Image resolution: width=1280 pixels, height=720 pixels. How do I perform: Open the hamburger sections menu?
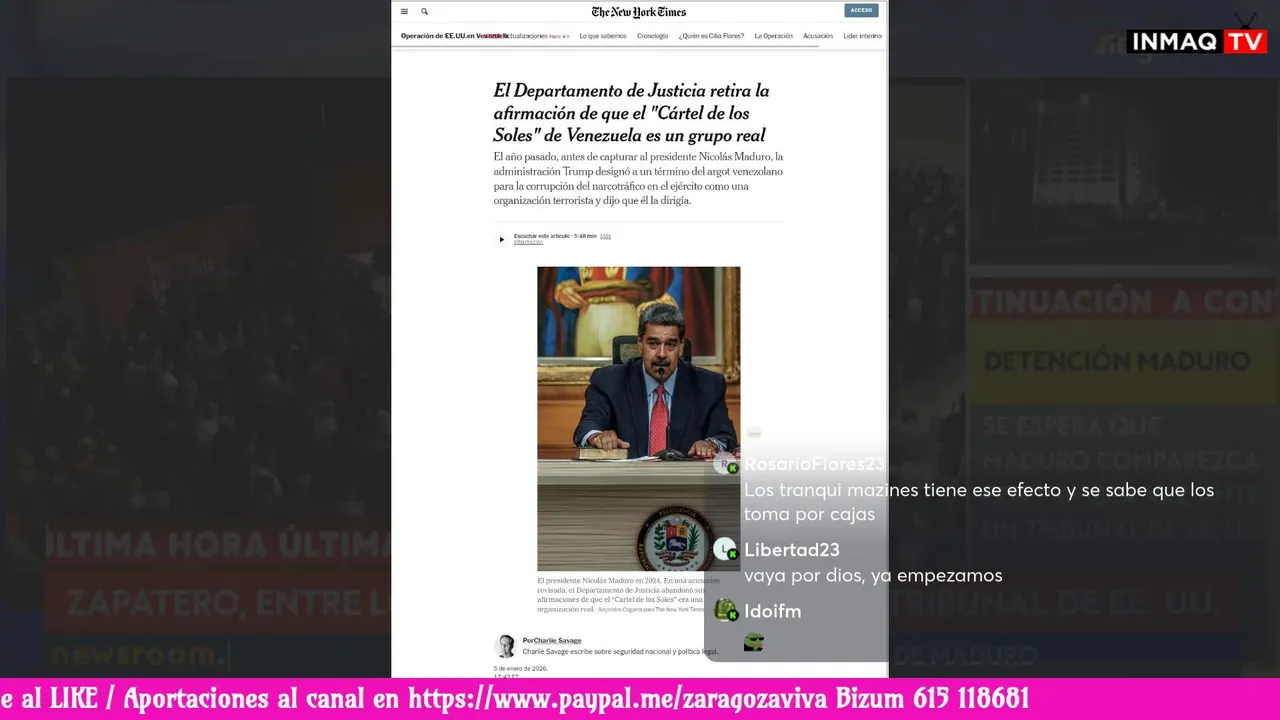point(404,12)
